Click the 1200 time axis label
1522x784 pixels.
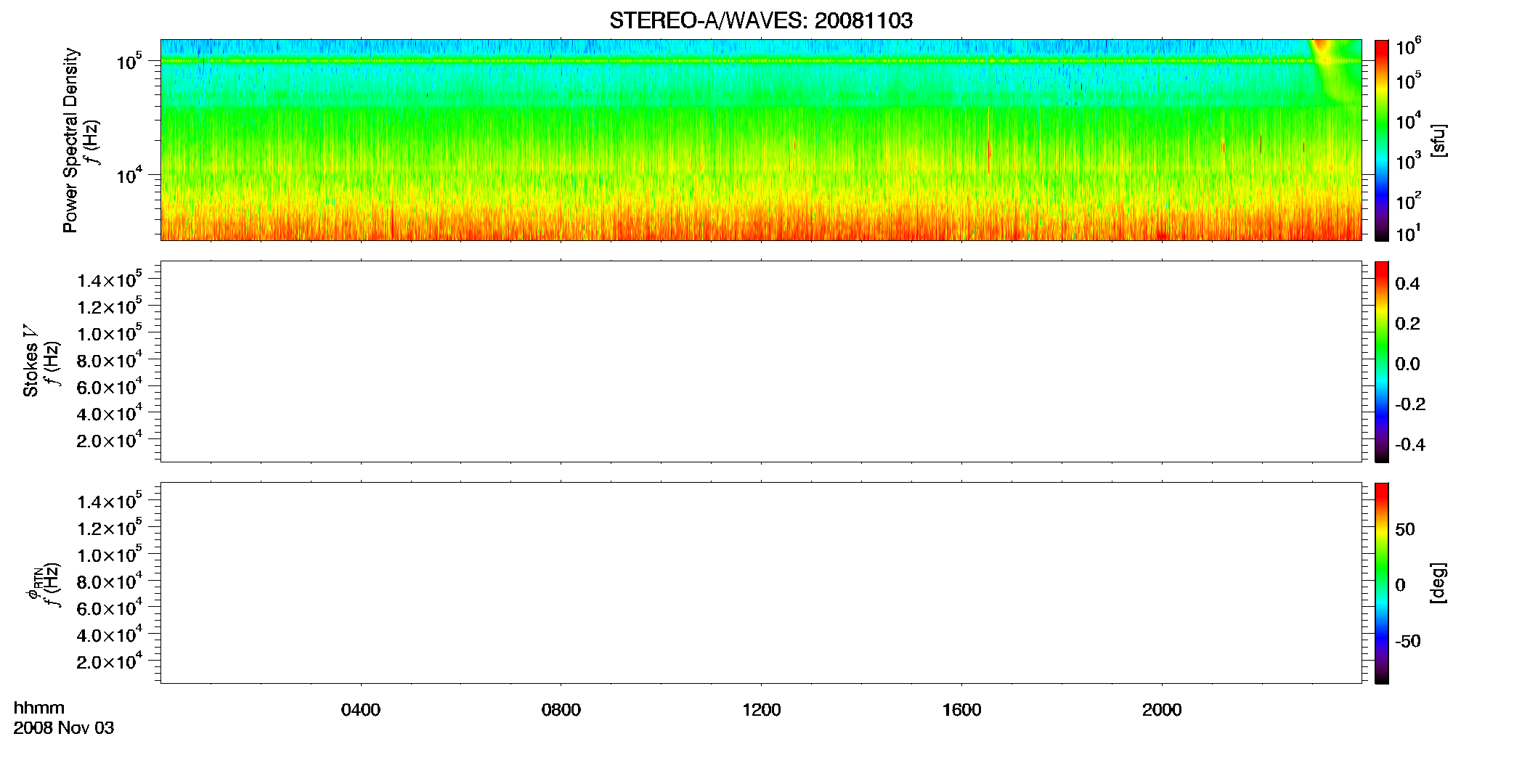(x=761, y=710)
